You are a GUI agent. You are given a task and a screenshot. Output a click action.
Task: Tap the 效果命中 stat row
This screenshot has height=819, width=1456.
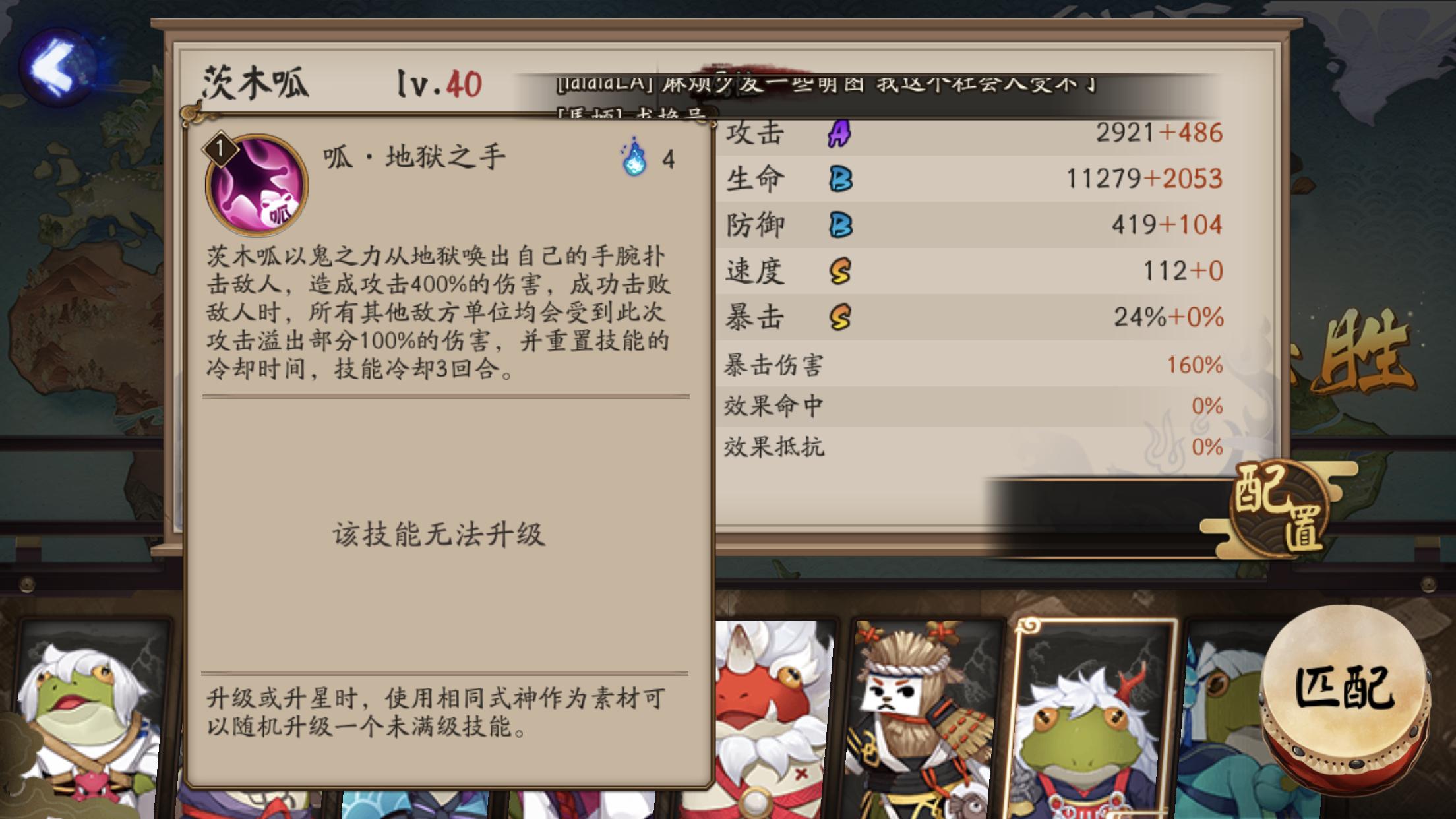pos(973,406)
